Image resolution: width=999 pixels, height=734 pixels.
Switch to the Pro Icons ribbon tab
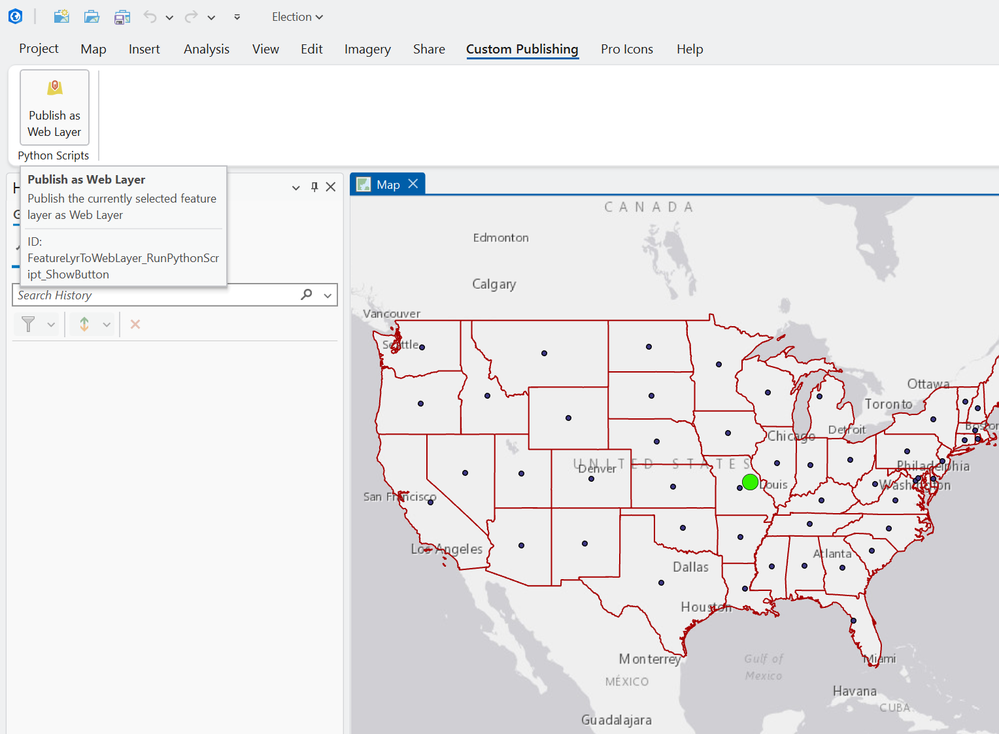click(x=627, y=49)
